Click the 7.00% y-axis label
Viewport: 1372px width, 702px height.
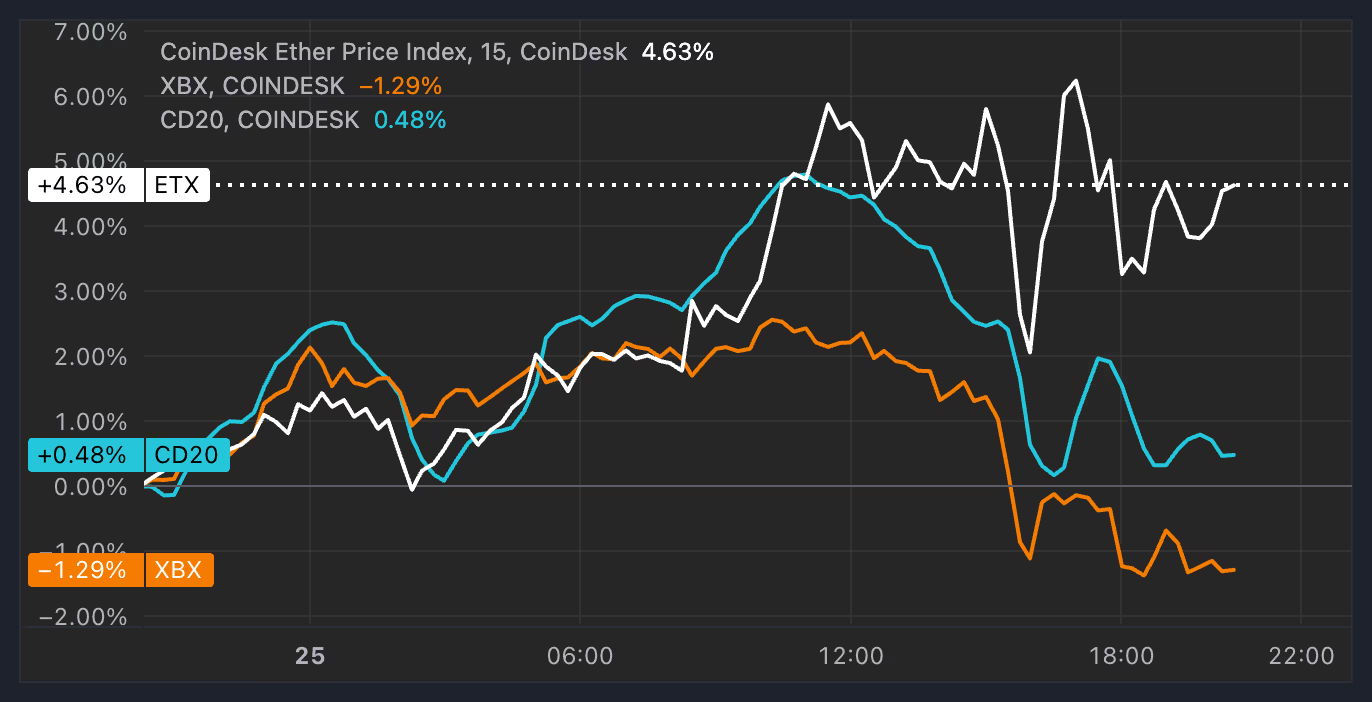[83, 32]
